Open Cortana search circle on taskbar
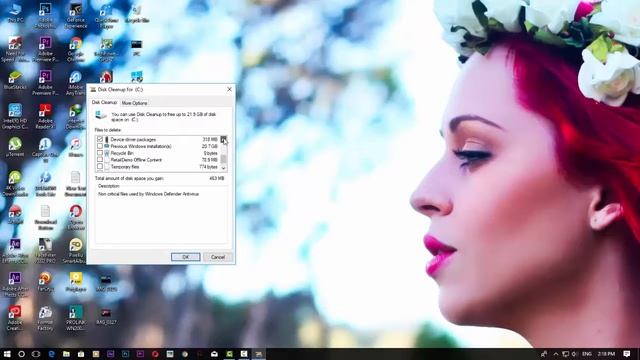 (21, 354)
